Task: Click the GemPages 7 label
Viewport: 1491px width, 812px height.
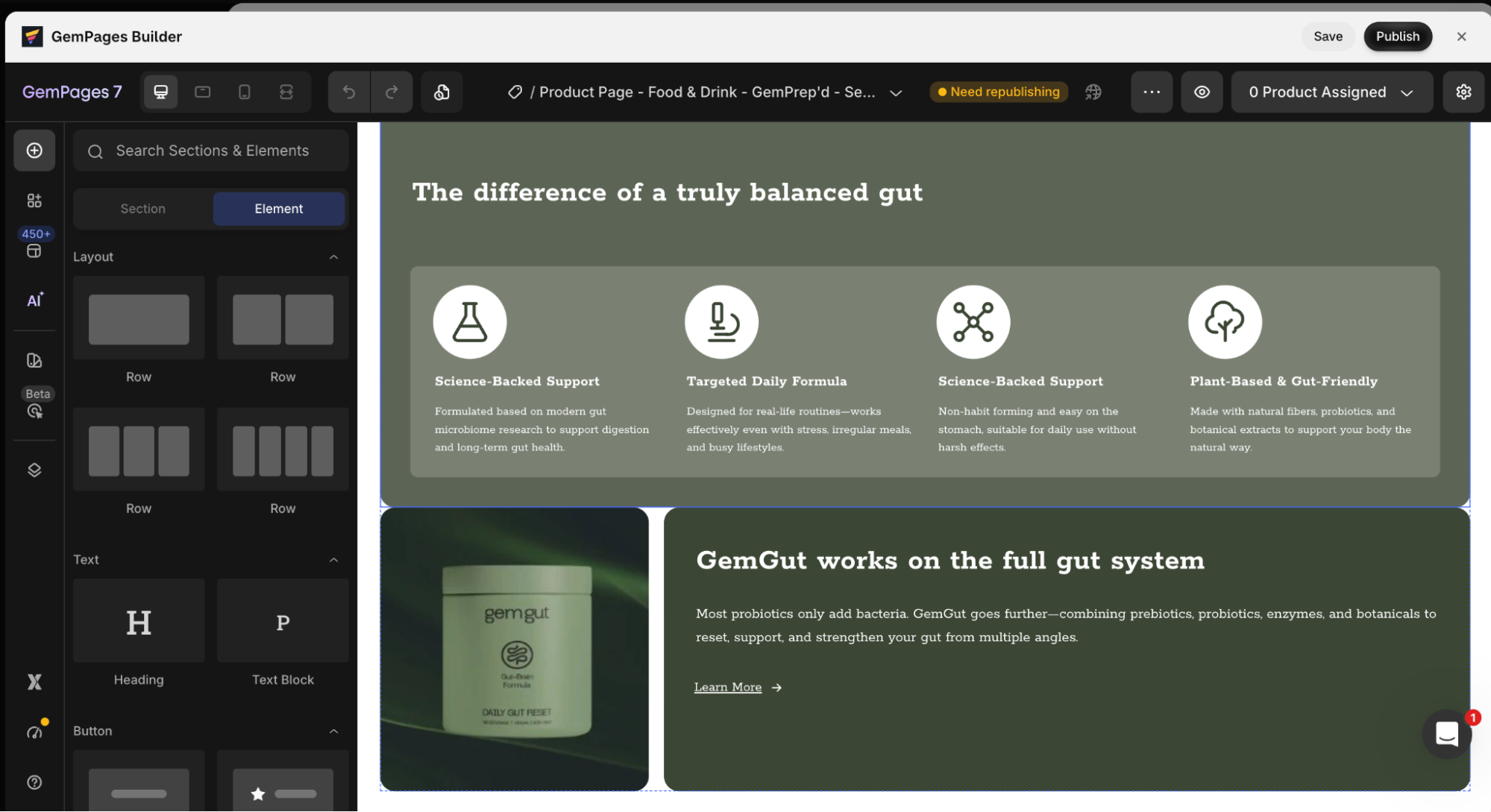Action: click(72, 92)
